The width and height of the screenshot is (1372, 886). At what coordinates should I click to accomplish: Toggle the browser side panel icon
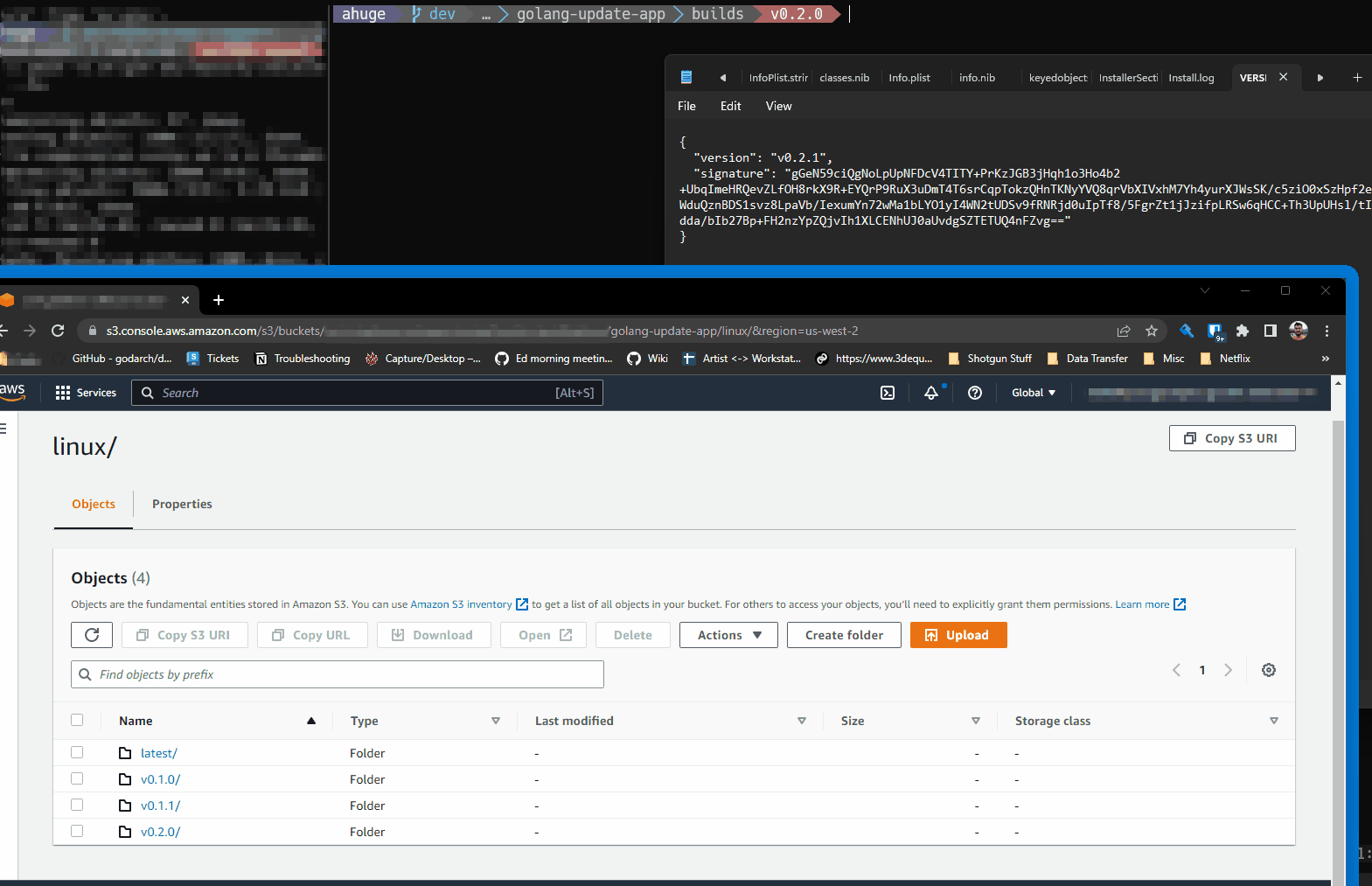[1271, 331]
